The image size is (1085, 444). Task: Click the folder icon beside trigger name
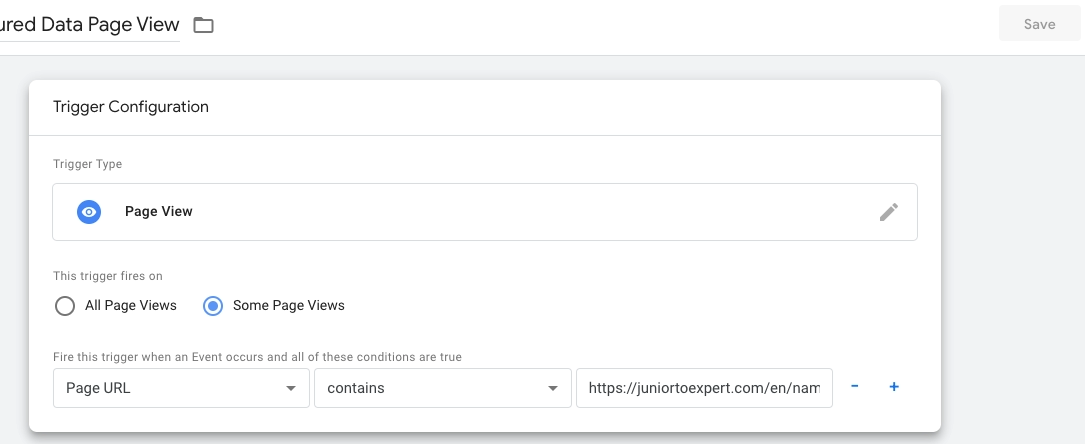click(204, 25)
